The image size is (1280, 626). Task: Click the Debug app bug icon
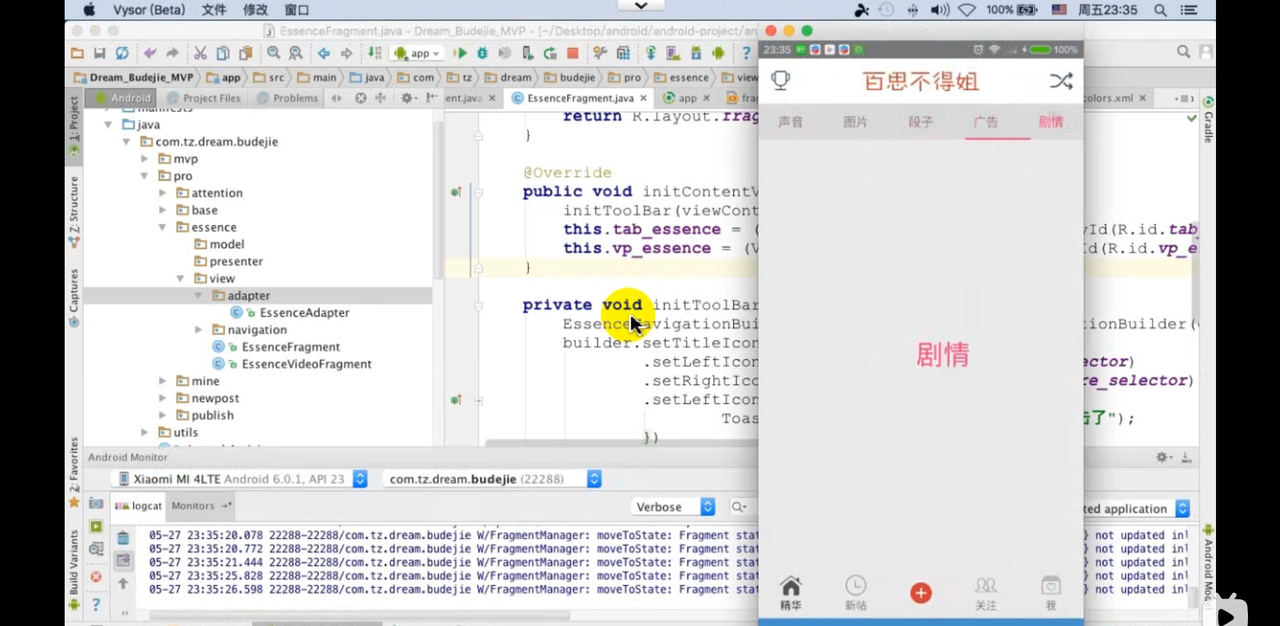[482, 53]
